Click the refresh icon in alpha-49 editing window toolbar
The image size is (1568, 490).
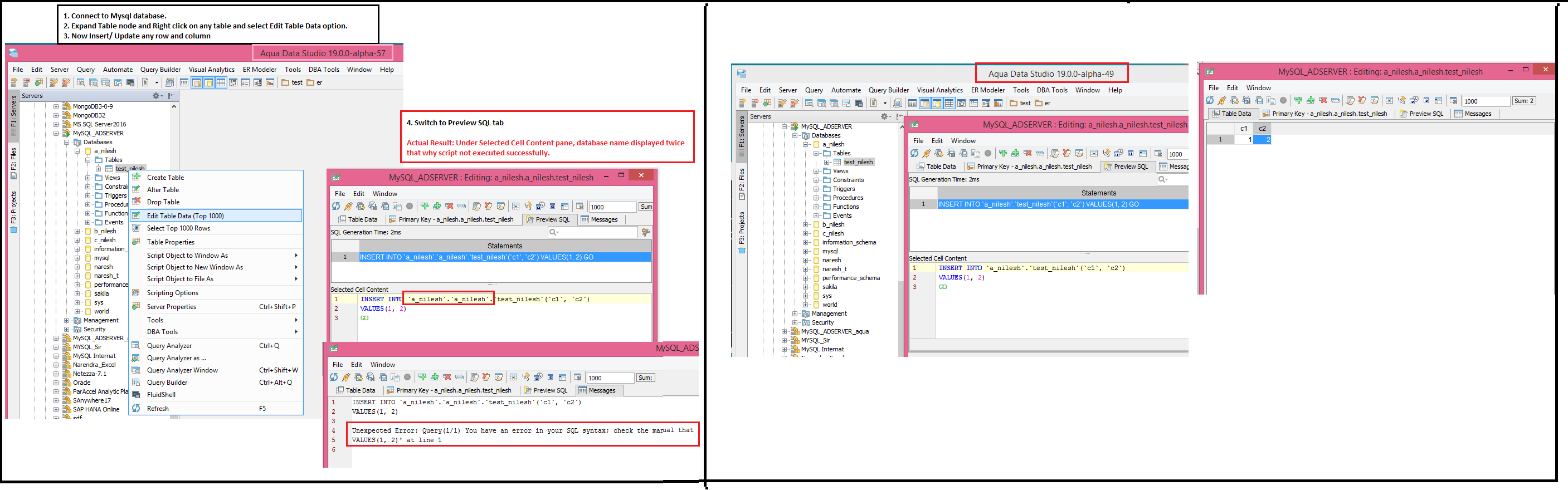click(x=914, y=154)
